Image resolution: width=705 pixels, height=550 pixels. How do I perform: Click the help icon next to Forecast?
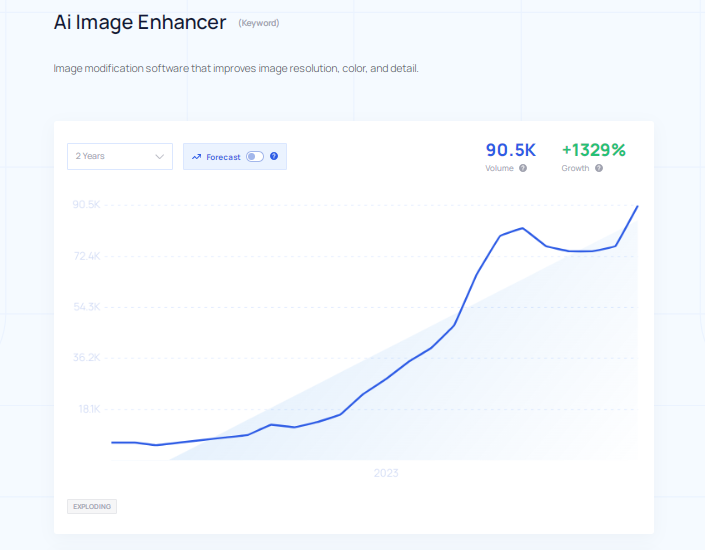click(x=274, y=157)
